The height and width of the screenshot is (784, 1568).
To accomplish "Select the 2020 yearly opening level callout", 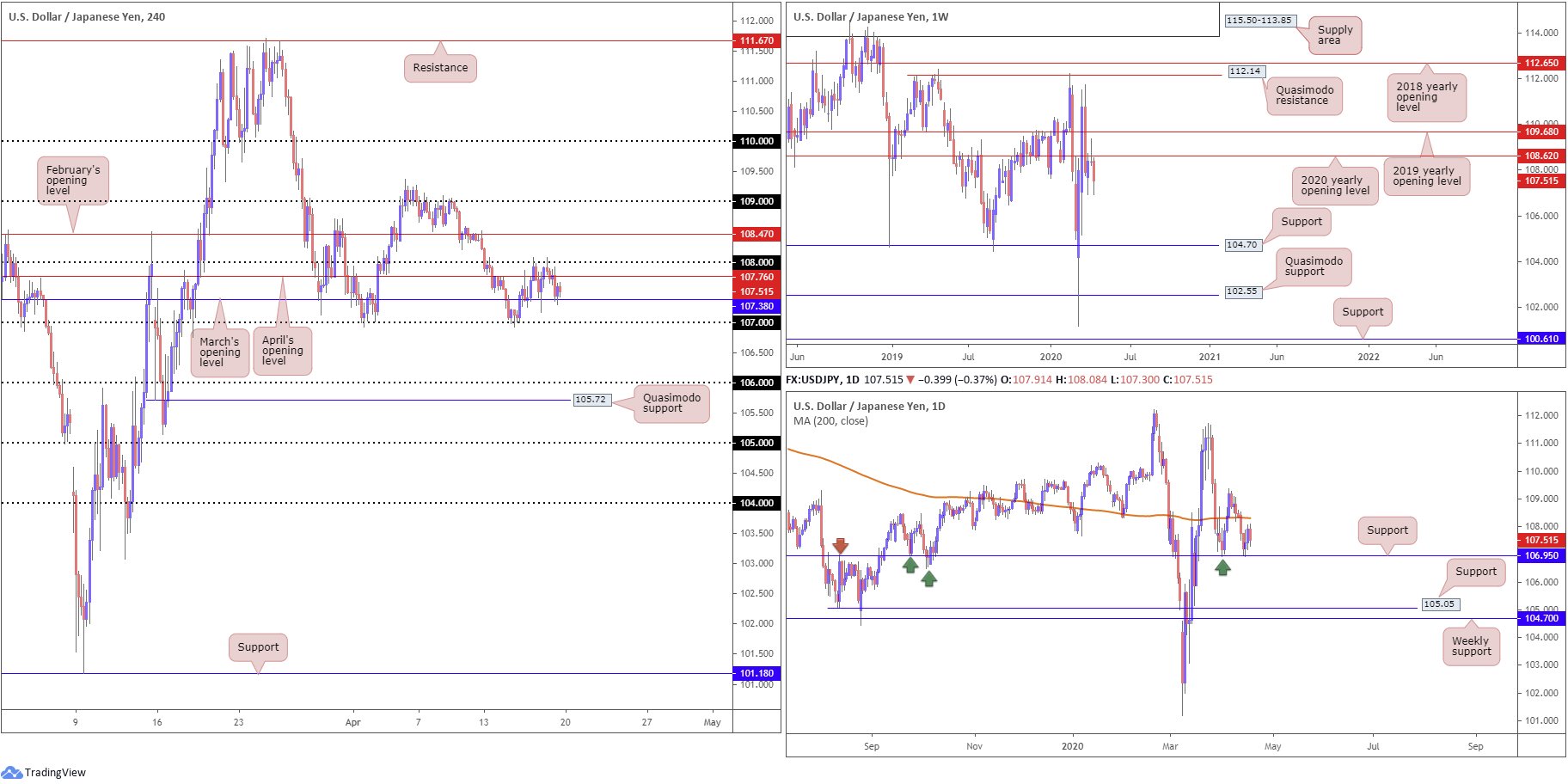I will point(1335,186).
